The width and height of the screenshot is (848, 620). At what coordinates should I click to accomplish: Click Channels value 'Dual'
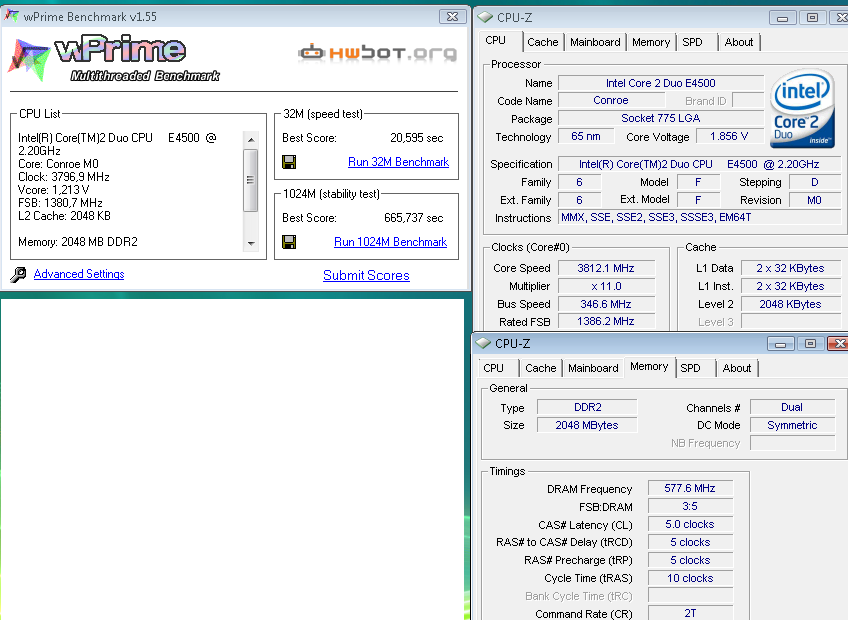click(792, 407)
